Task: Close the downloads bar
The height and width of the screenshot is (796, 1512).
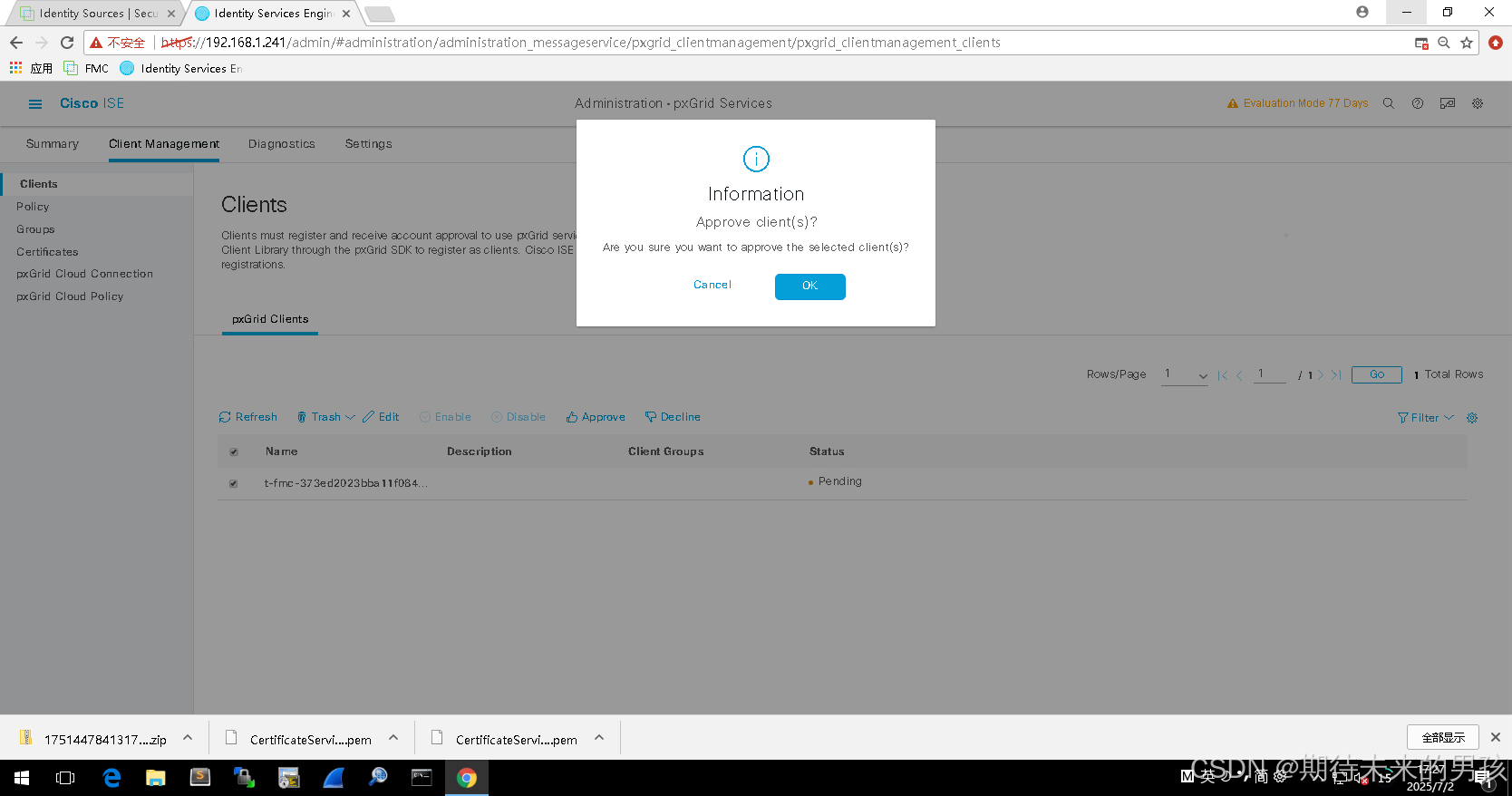Action: click(1496, 737)
